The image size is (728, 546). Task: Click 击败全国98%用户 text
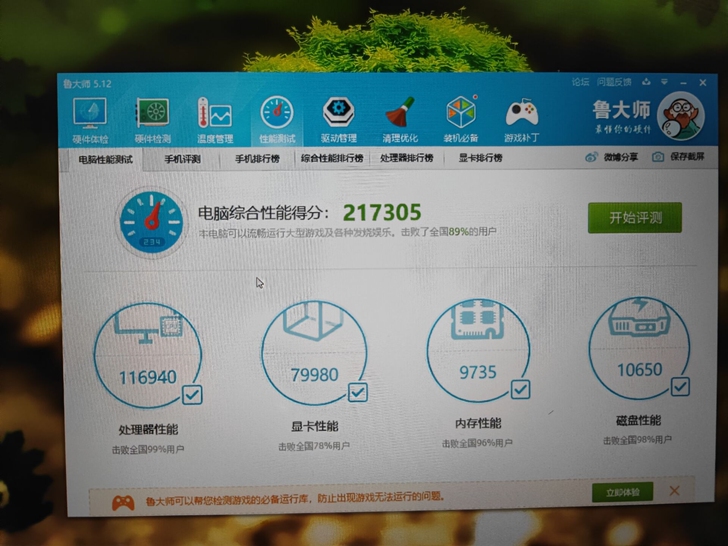coord(637,440)
